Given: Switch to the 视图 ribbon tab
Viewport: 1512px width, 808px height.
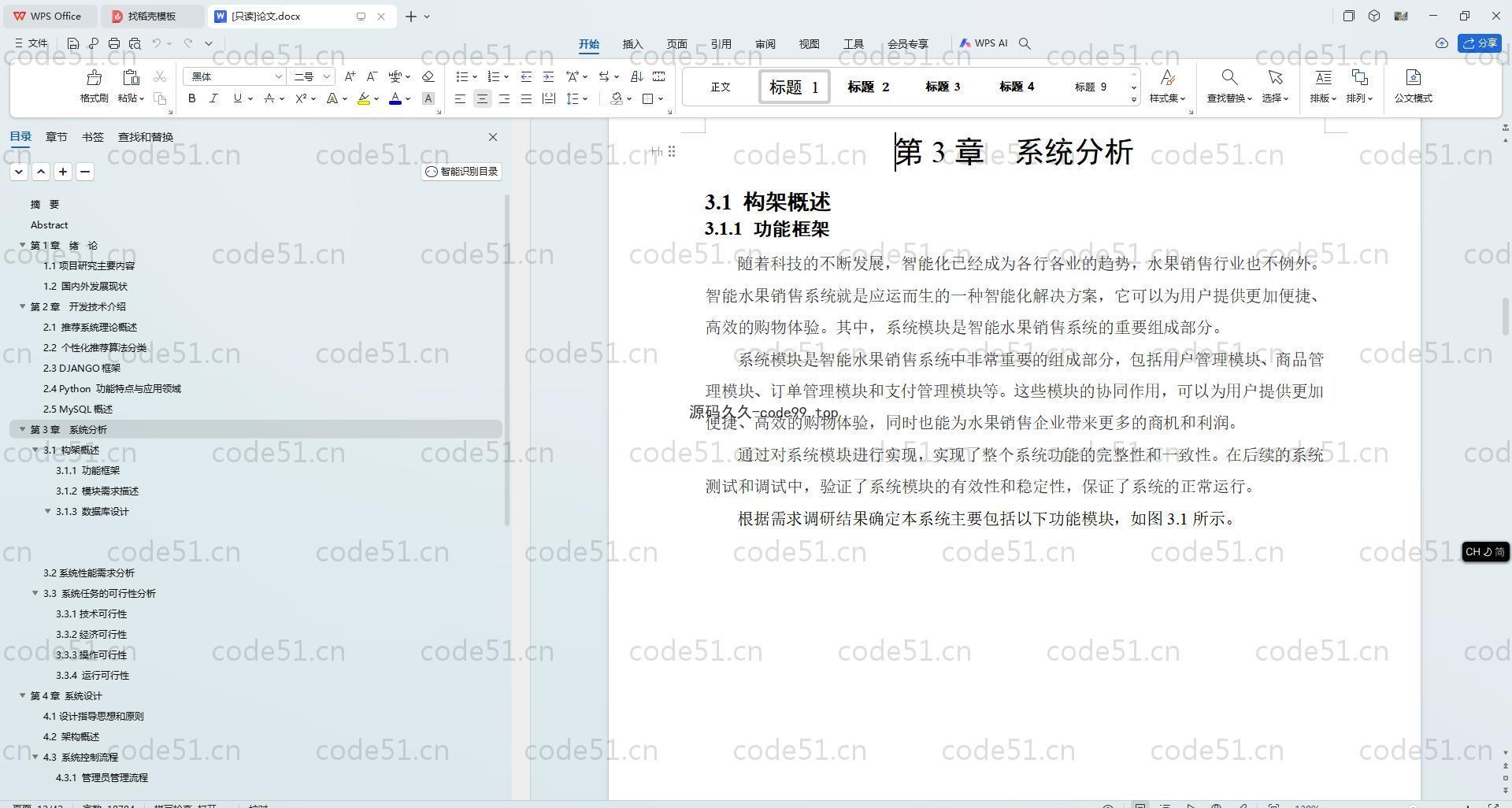Looking at the screenshot, I should pyautogui.click(x=809, y=44).
